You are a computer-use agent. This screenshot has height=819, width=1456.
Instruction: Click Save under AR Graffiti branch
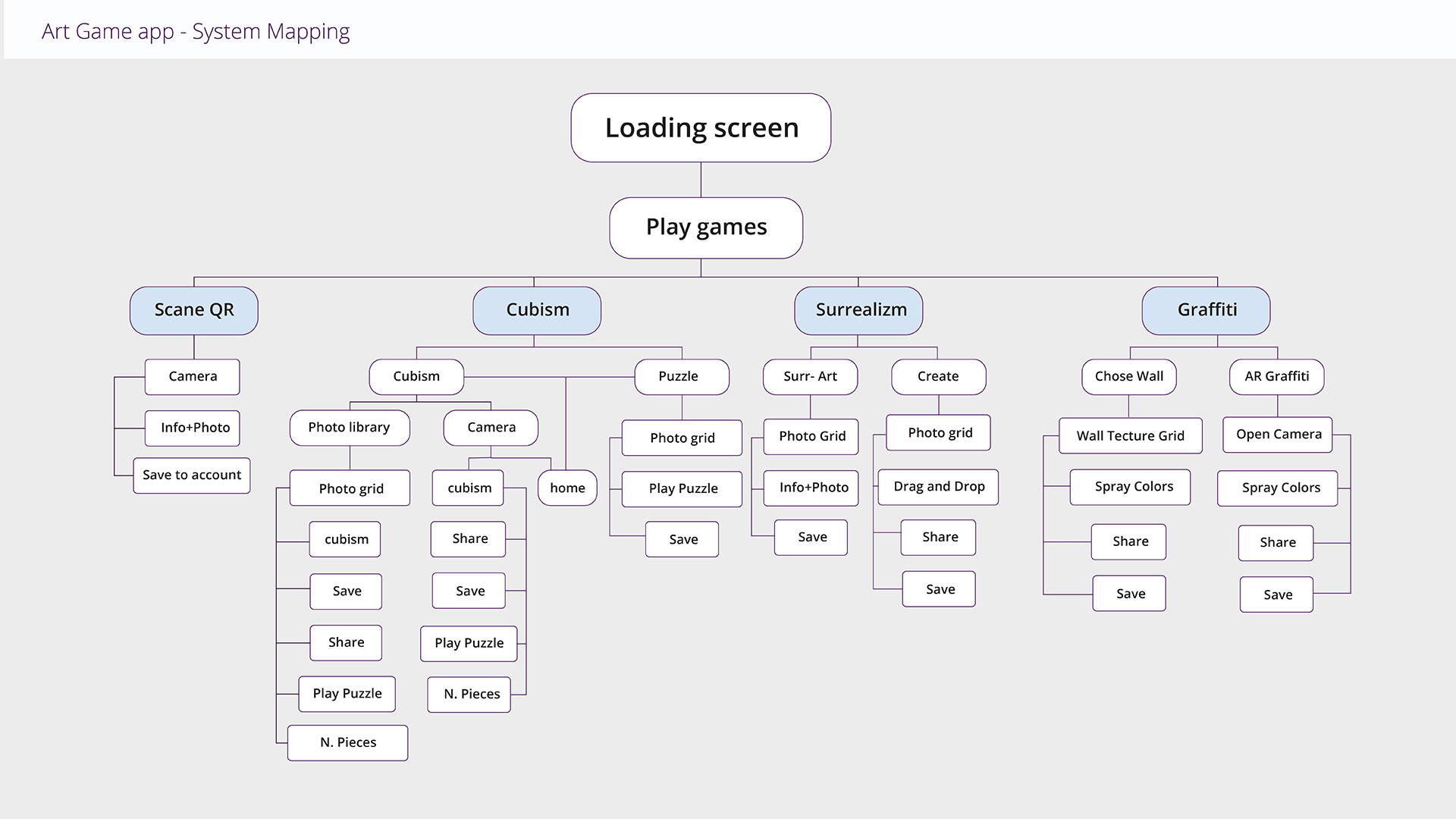[1276, 595]
